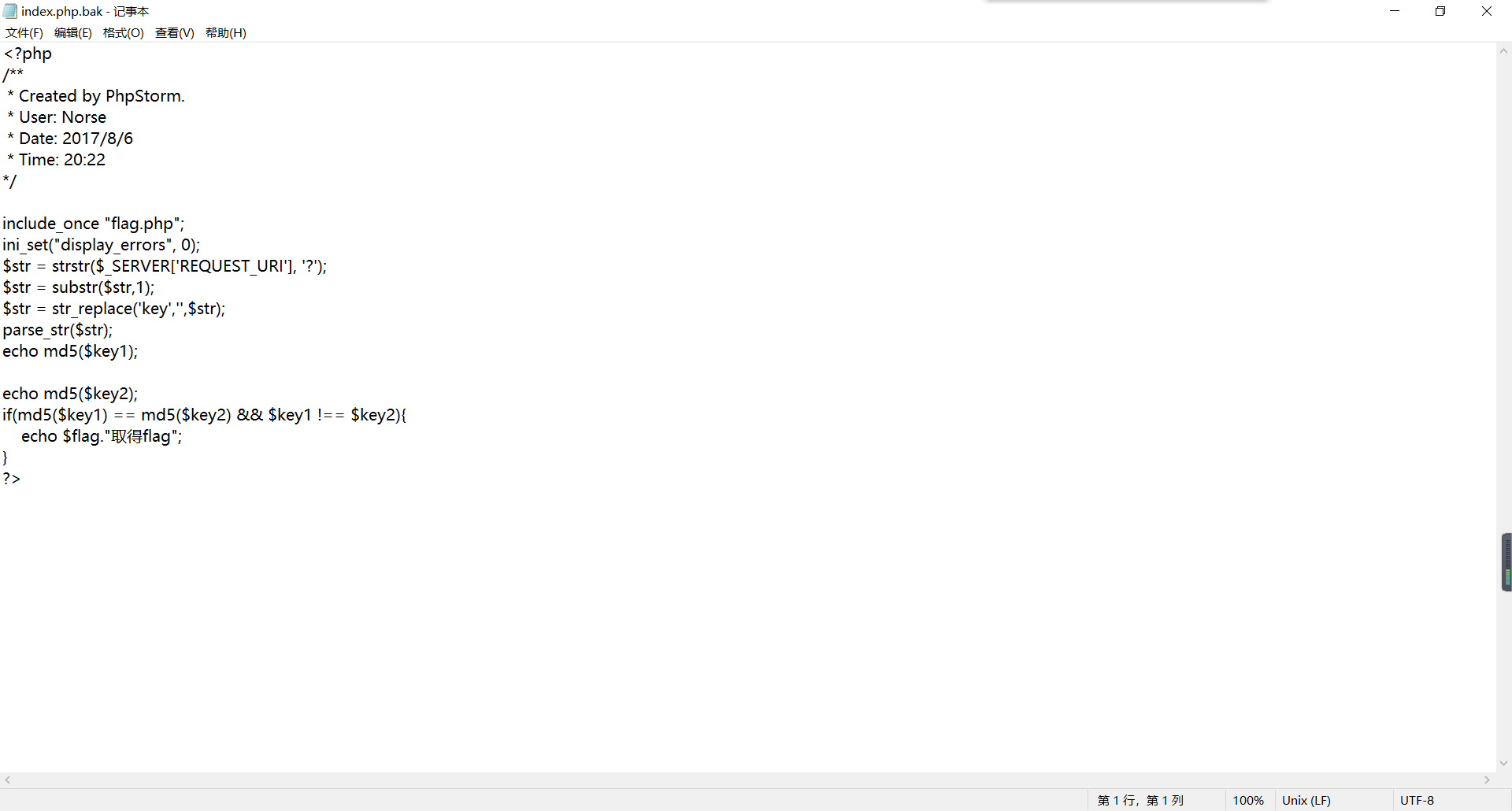Open the 格式(O) menu

coord(124,33)
